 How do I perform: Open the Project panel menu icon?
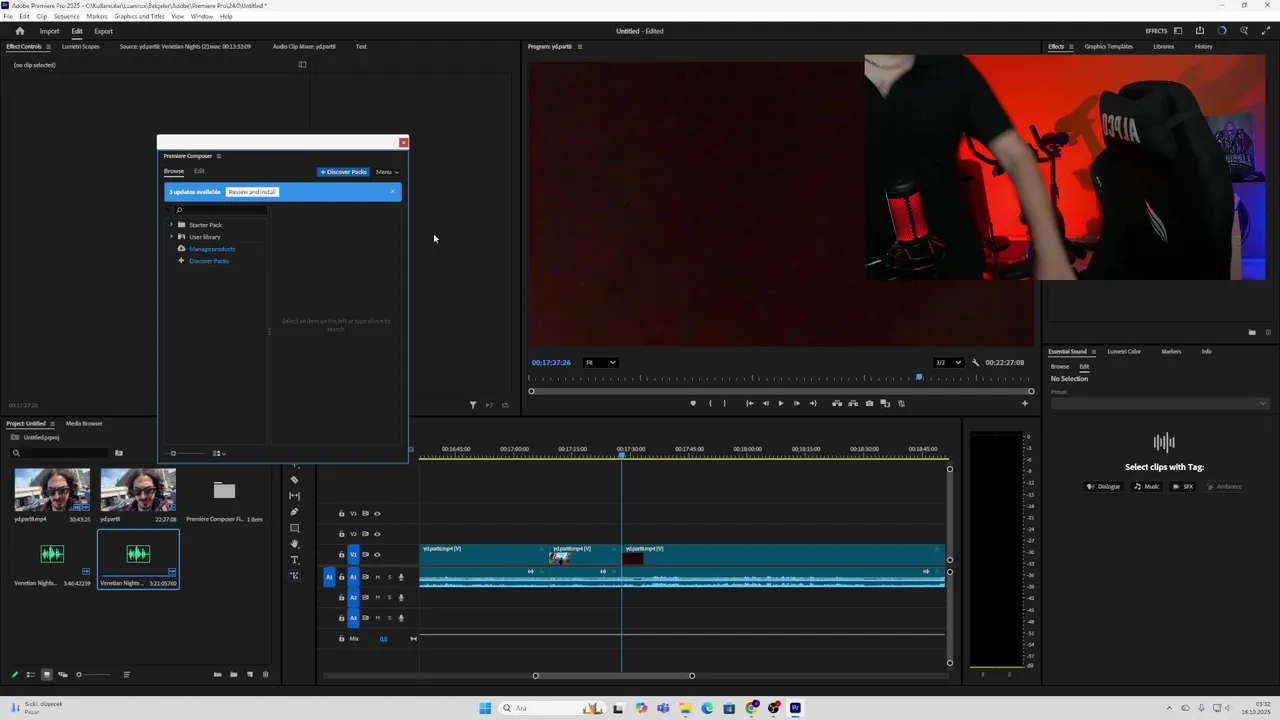point(52,424)
